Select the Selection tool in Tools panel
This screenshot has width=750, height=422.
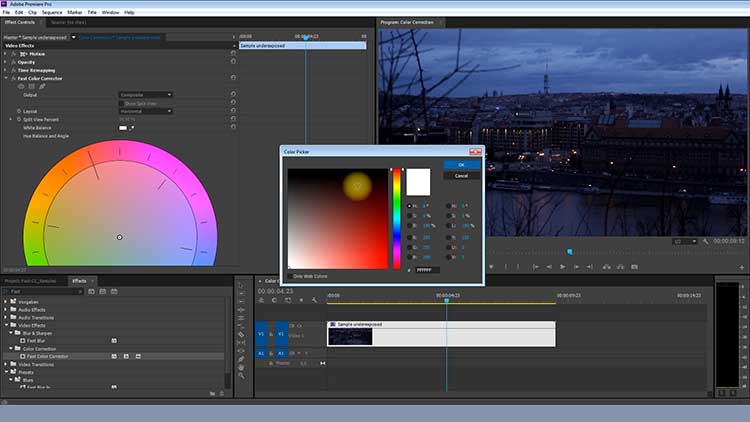tap(241, 286)
